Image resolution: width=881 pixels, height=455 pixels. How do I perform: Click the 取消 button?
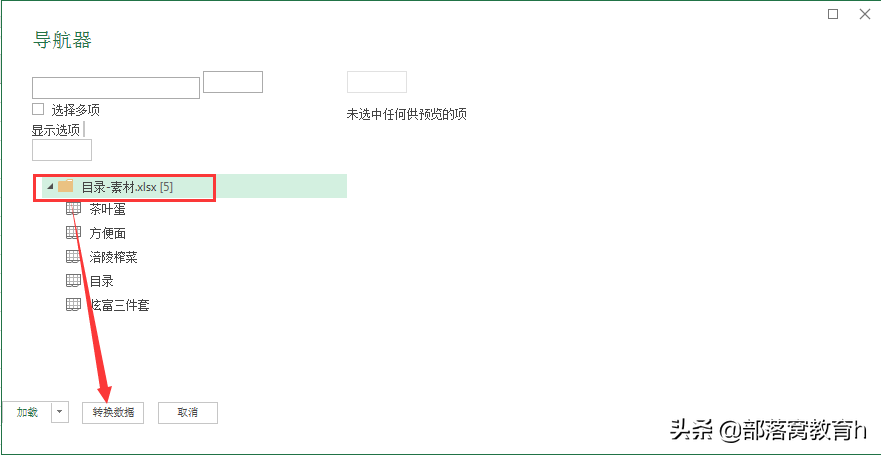pyautogui.click(x=188, y=412)
